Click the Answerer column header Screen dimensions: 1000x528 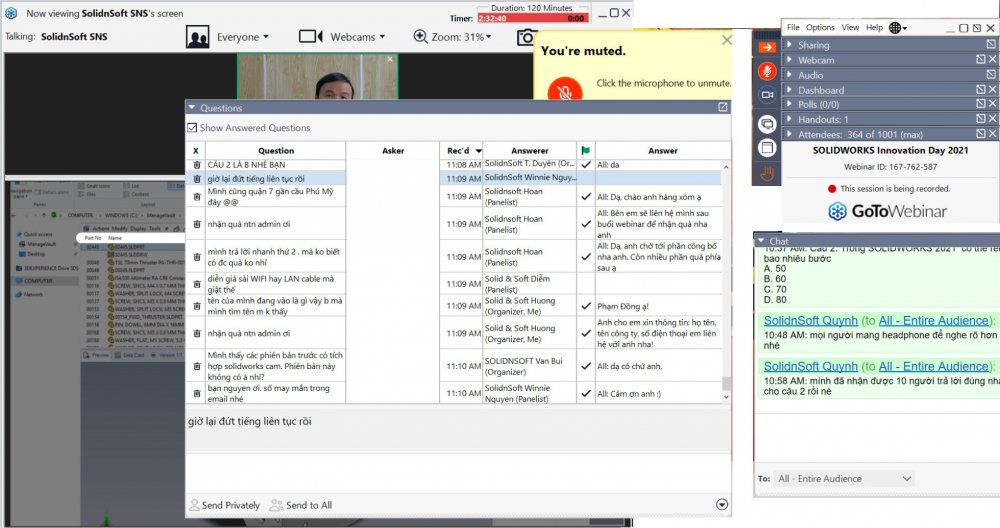pyautogui.click(x=529, y=150)
